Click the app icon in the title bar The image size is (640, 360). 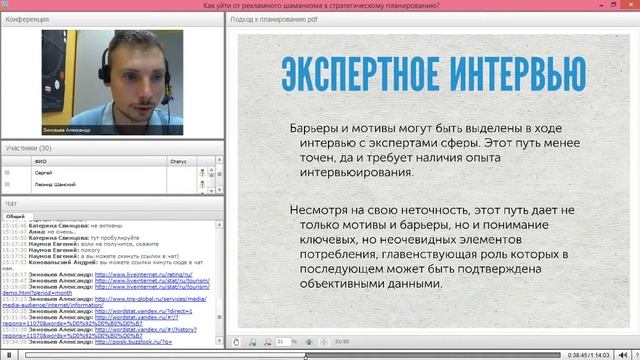[4, 4]
